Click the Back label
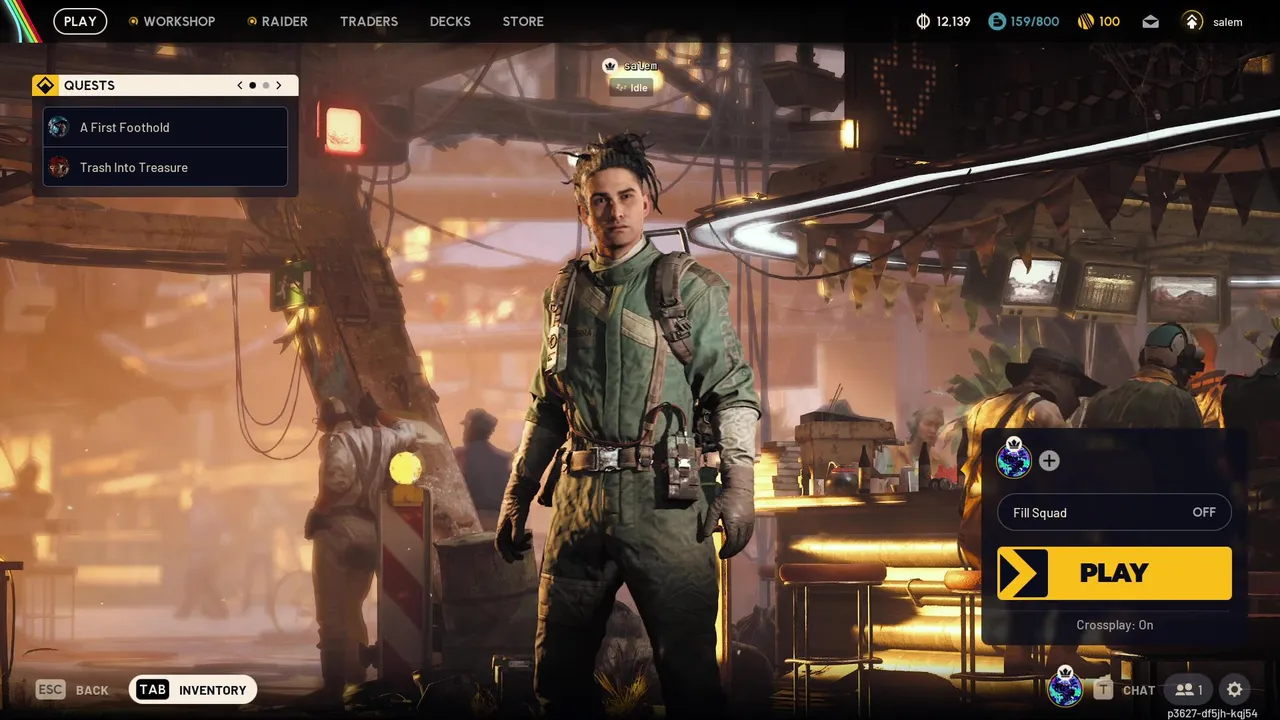This screenshot has width=1280, height=720. point(92,690)
